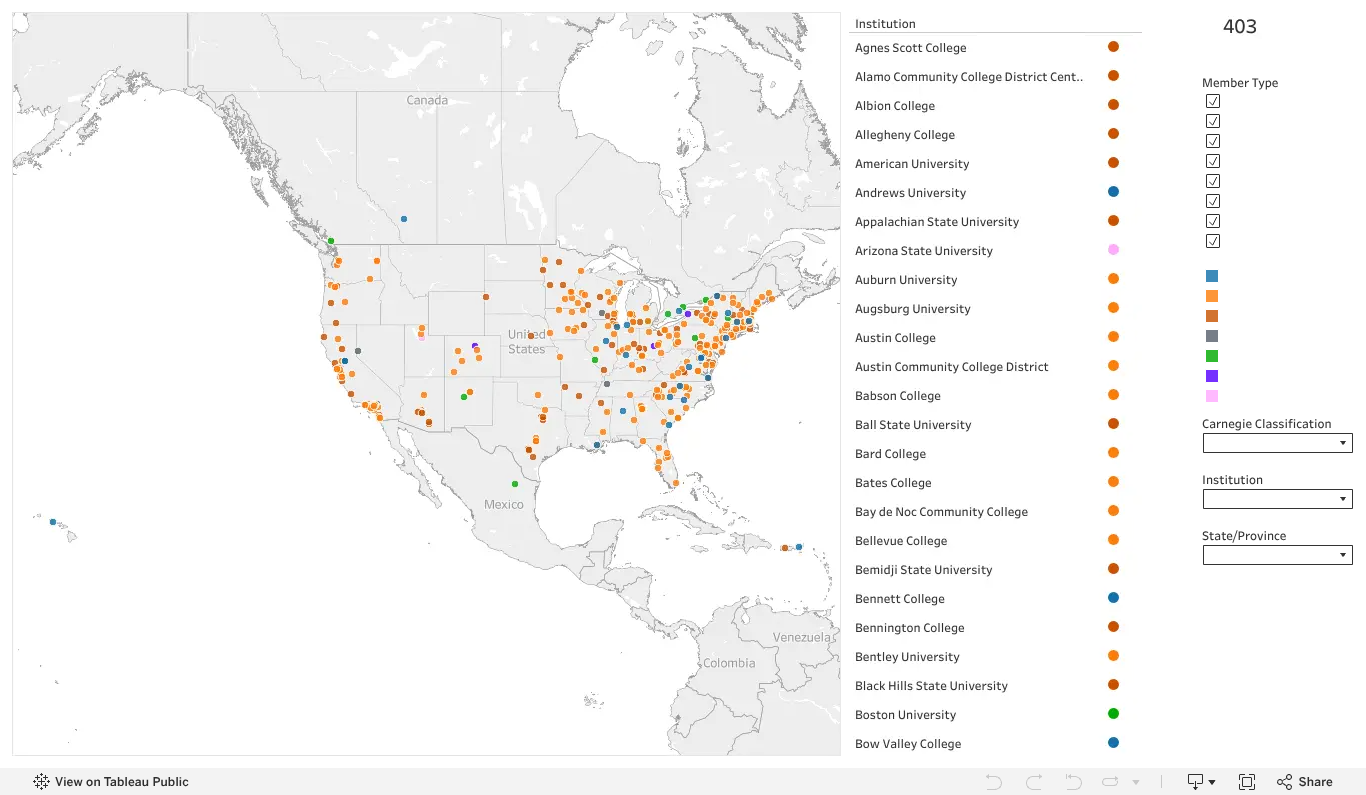
Task: Select Bay de Noc Community College text
Action: point(941,512)
